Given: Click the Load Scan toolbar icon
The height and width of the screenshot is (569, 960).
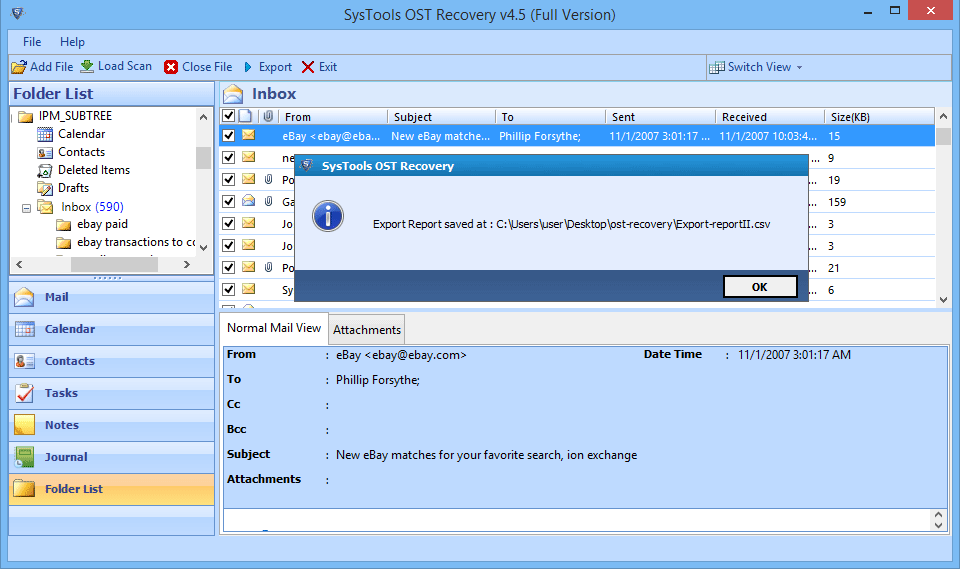Looking at the screenshot, I should (x=88, y=66).
